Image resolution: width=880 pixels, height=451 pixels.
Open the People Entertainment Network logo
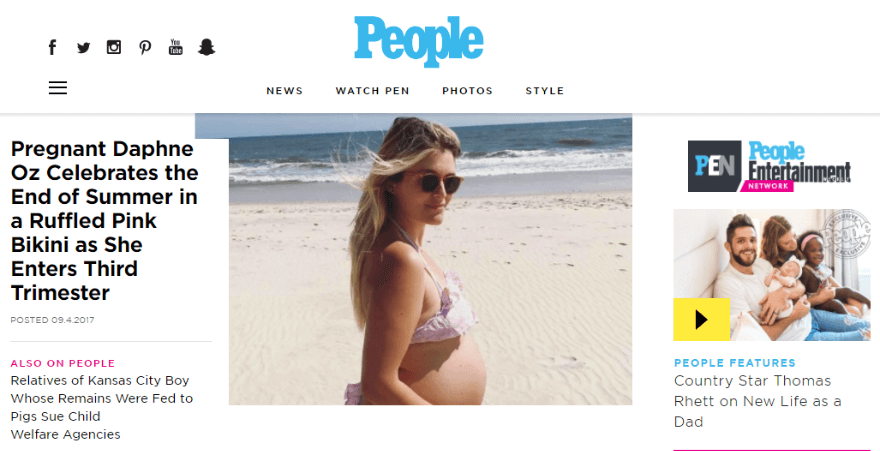click(x=769, y=166)
